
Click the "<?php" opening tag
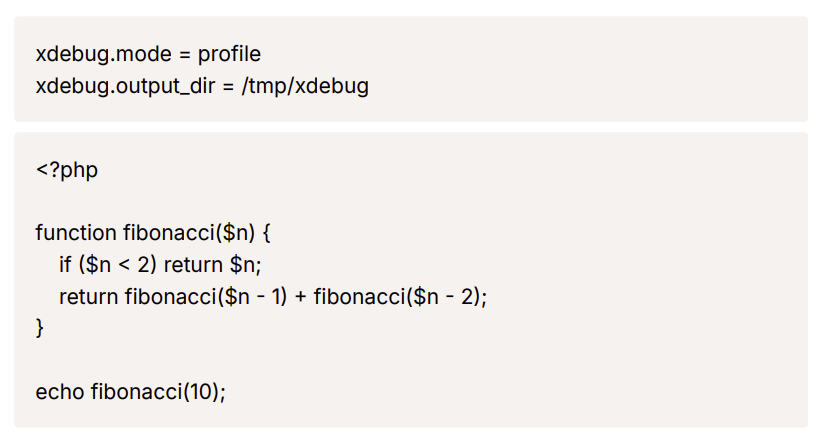tap(67, 170)
